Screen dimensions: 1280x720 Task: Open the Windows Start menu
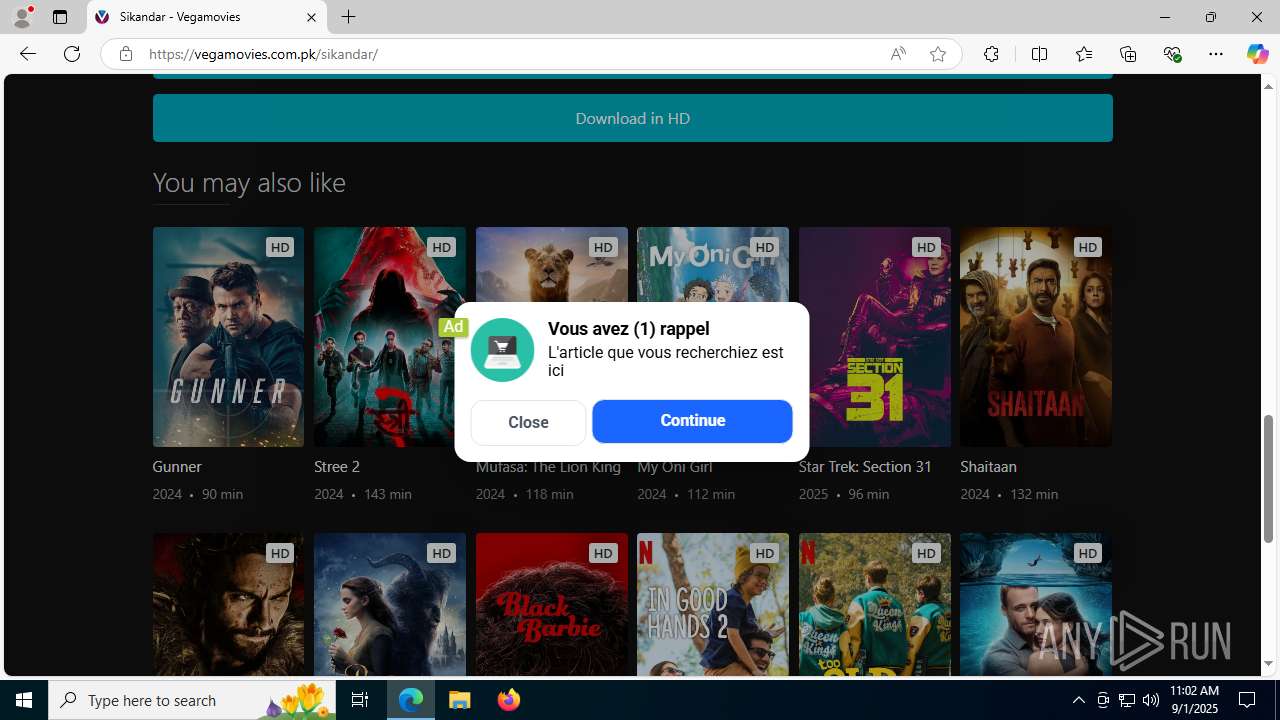coord(24,700)
